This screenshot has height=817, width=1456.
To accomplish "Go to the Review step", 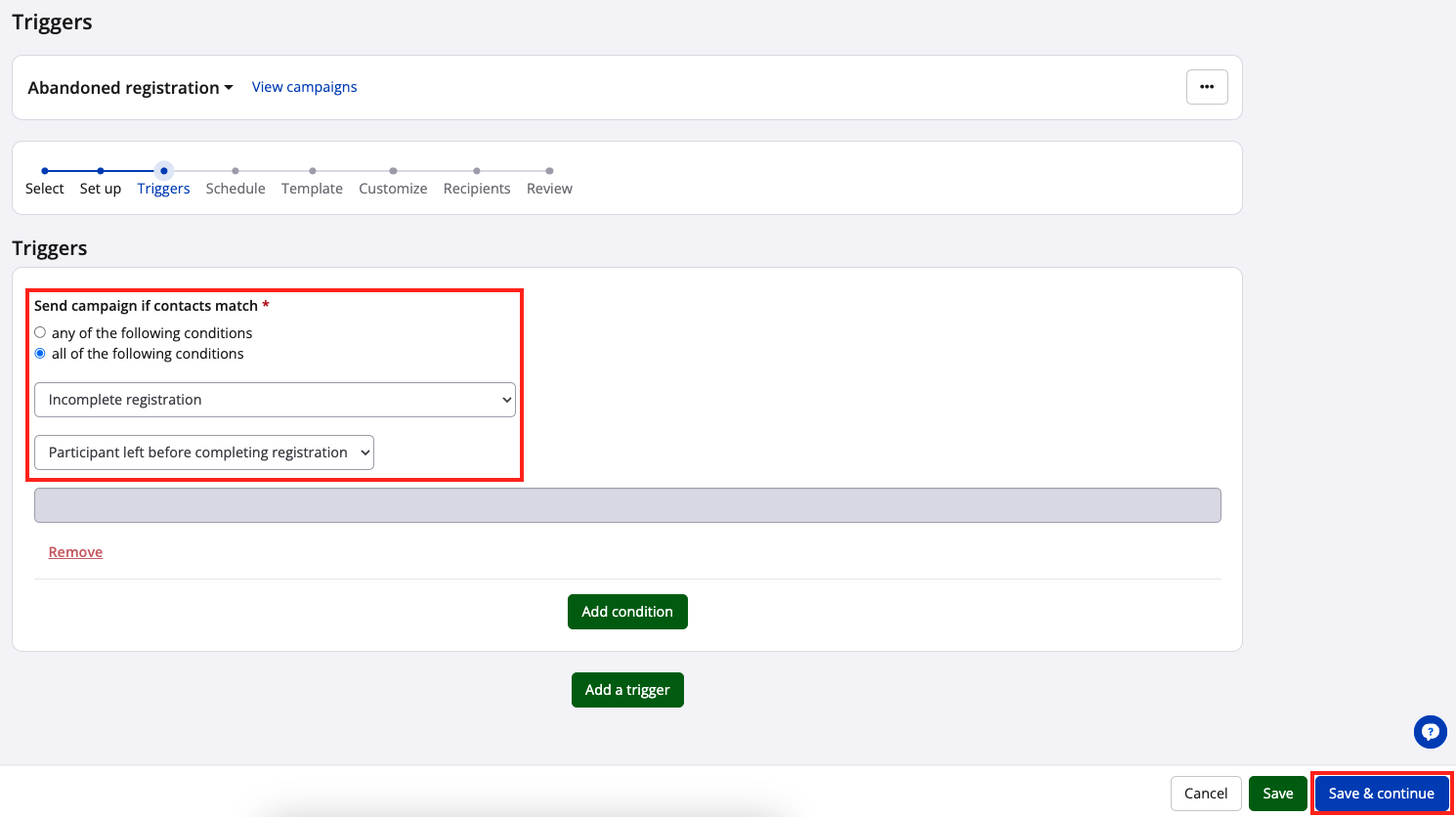I will [549, 188].
